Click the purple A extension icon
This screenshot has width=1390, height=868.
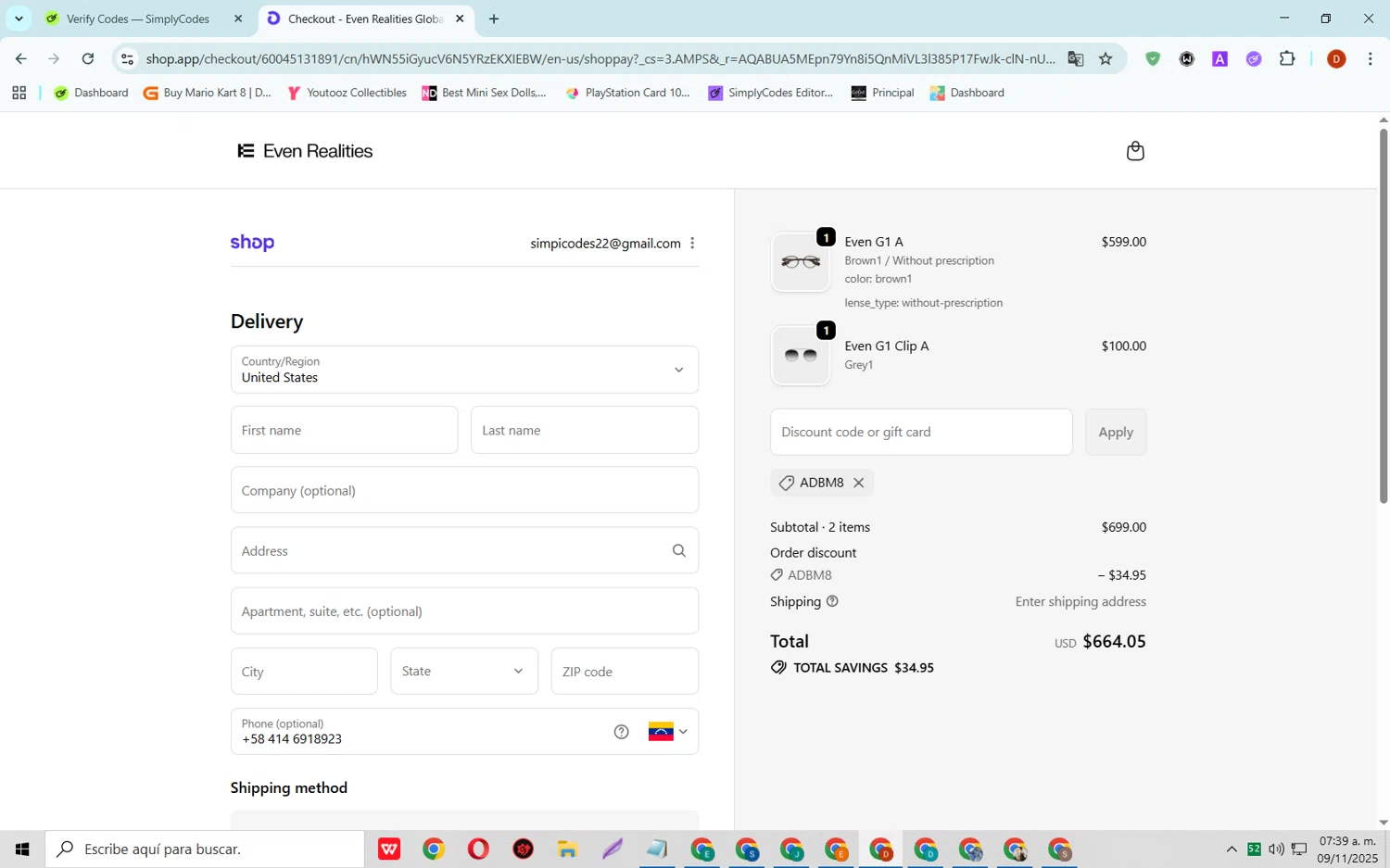pos(1220,58)
